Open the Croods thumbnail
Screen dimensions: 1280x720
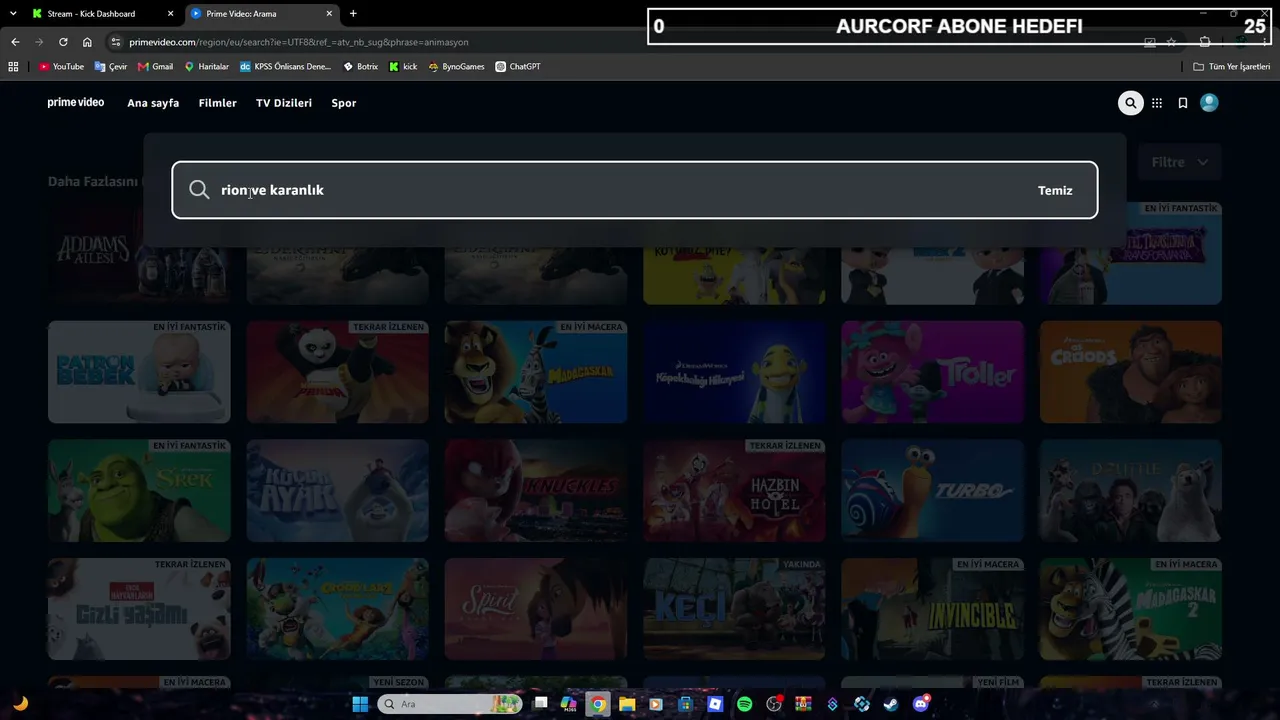pyautogui.click(x=1131, y=372)
